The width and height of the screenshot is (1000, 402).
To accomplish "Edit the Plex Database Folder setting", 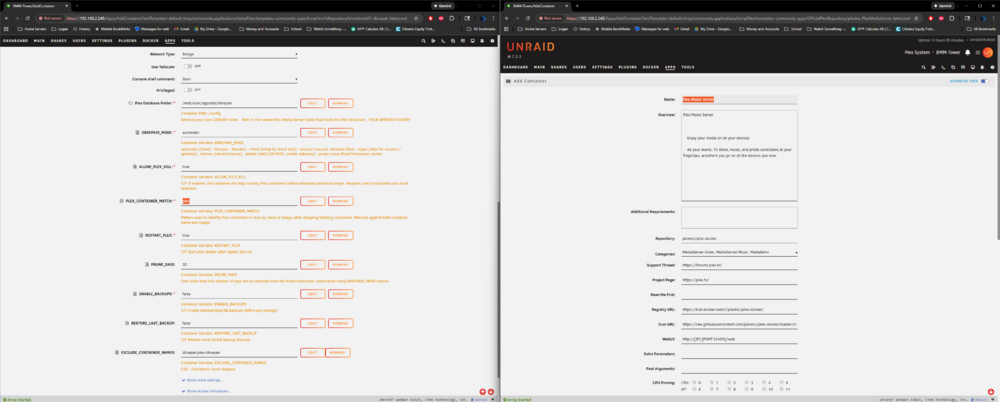I will (x=312, y=103).
